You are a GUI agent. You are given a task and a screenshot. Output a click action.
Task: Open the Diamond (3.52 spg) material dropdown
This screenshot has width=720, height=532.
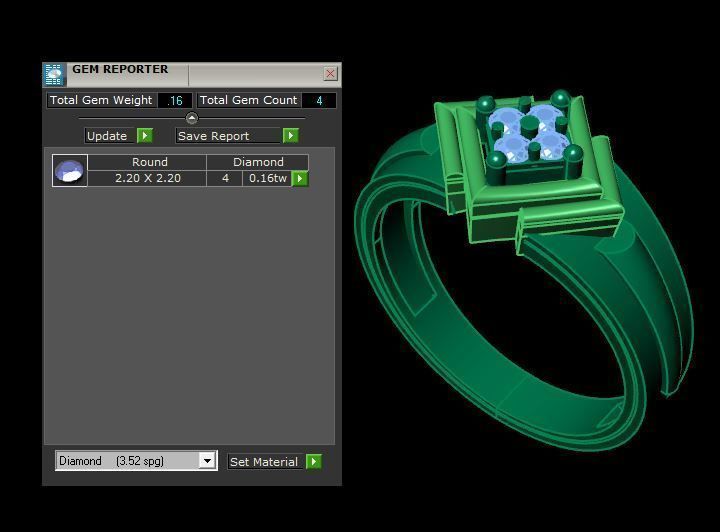[x=136, y=460]
